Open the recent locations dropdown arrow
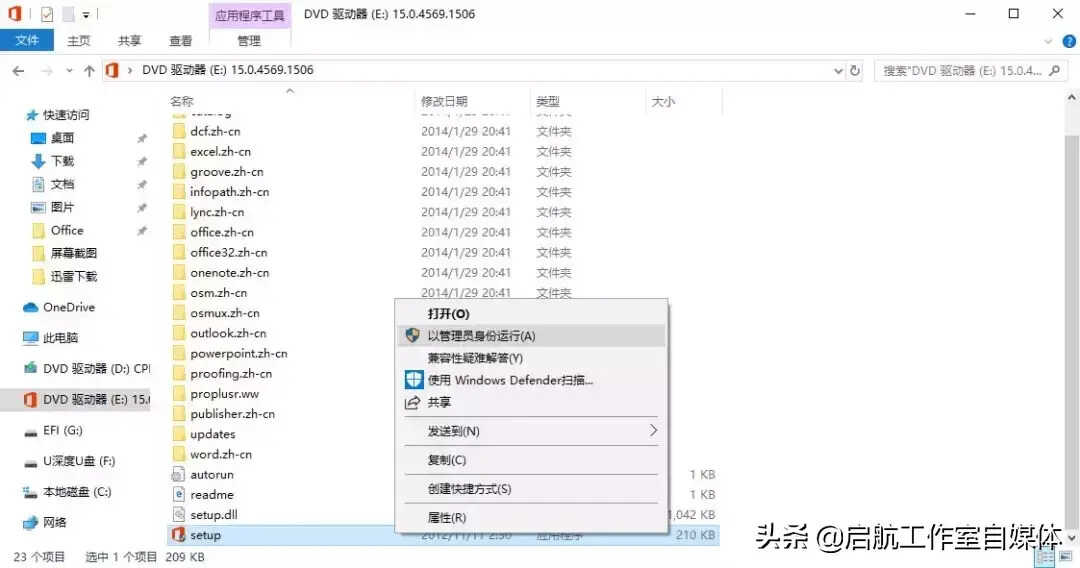Screen dimensions: 1080x568 tap(69, 71)
